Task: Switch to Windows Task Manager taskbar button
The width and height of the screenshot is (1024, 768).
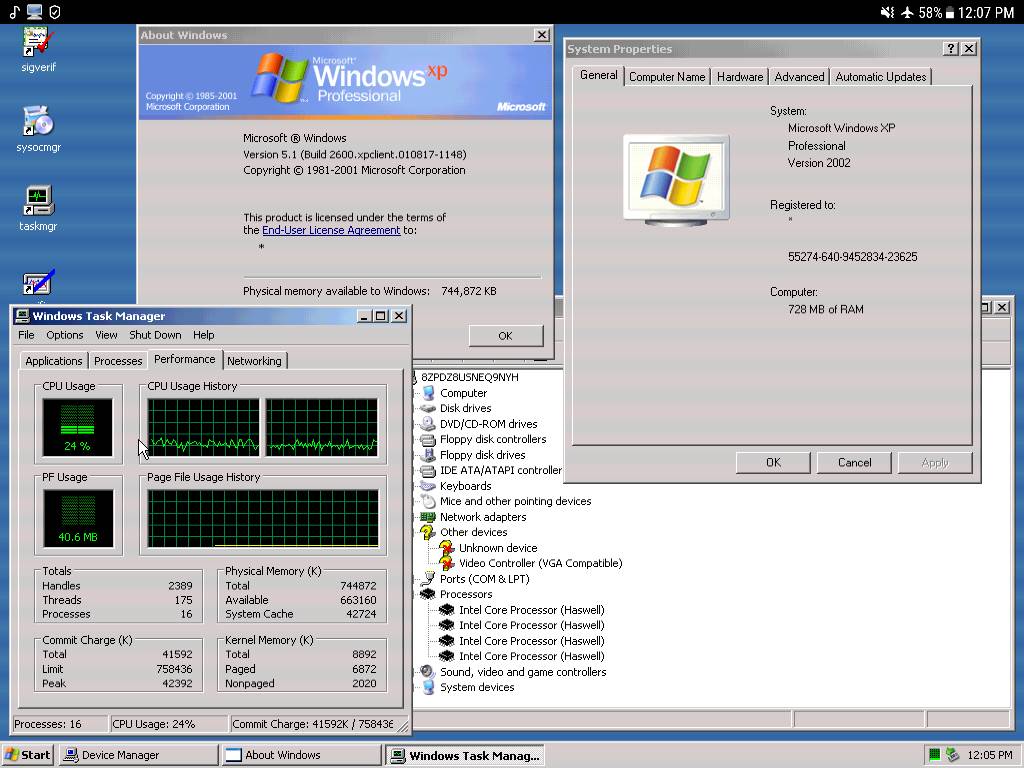Action: [x=465, y=756]
